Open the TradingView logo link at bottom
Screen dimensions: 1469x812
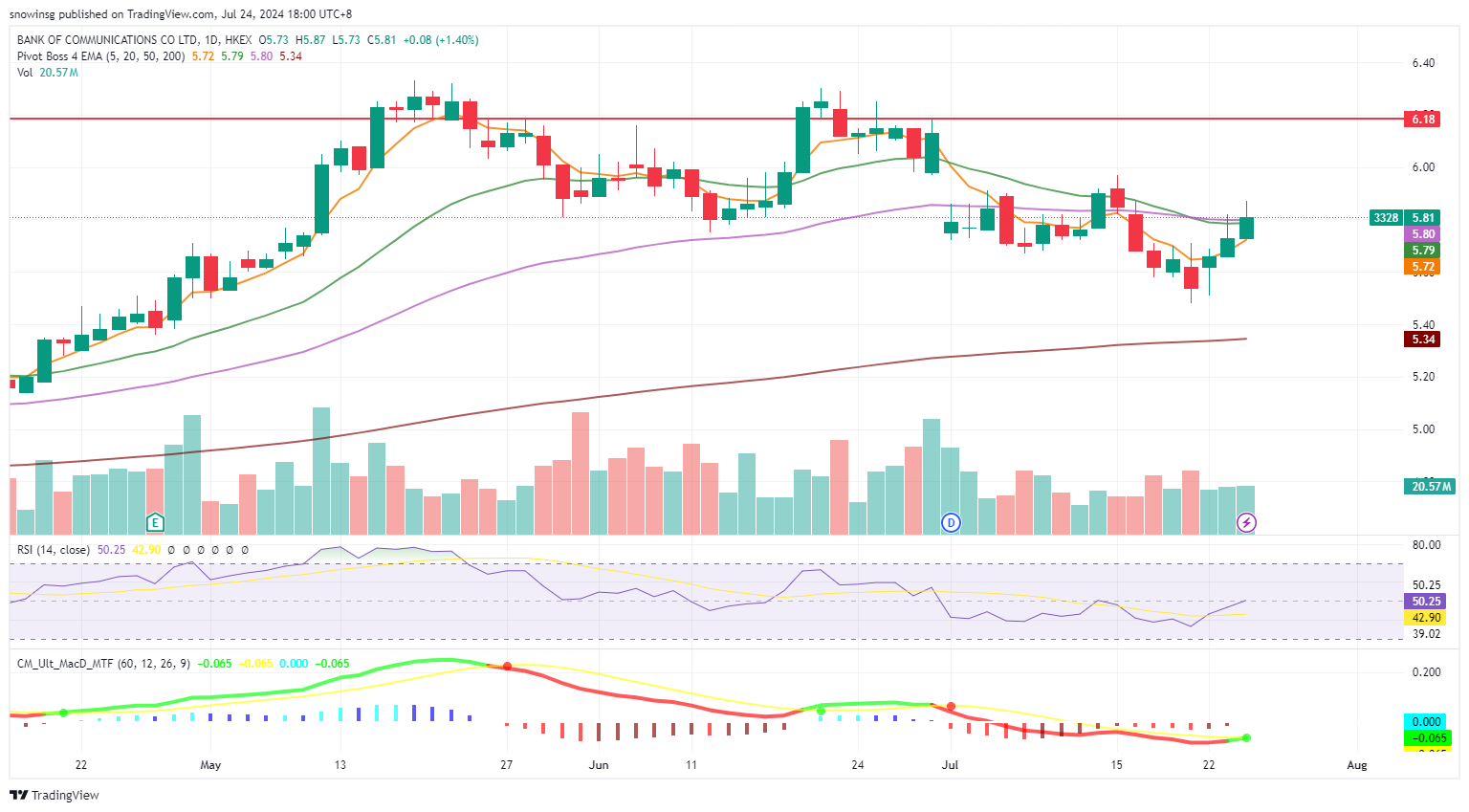pos(55,795)
